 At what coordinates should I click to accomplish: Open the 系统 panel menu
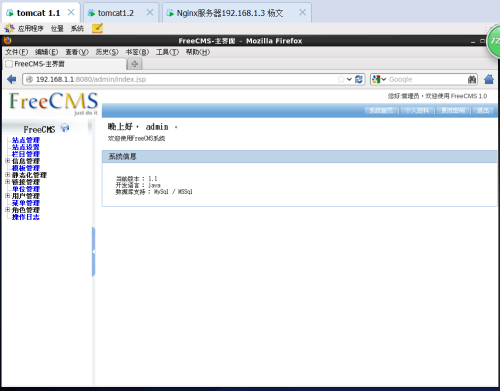pos(77,29)
